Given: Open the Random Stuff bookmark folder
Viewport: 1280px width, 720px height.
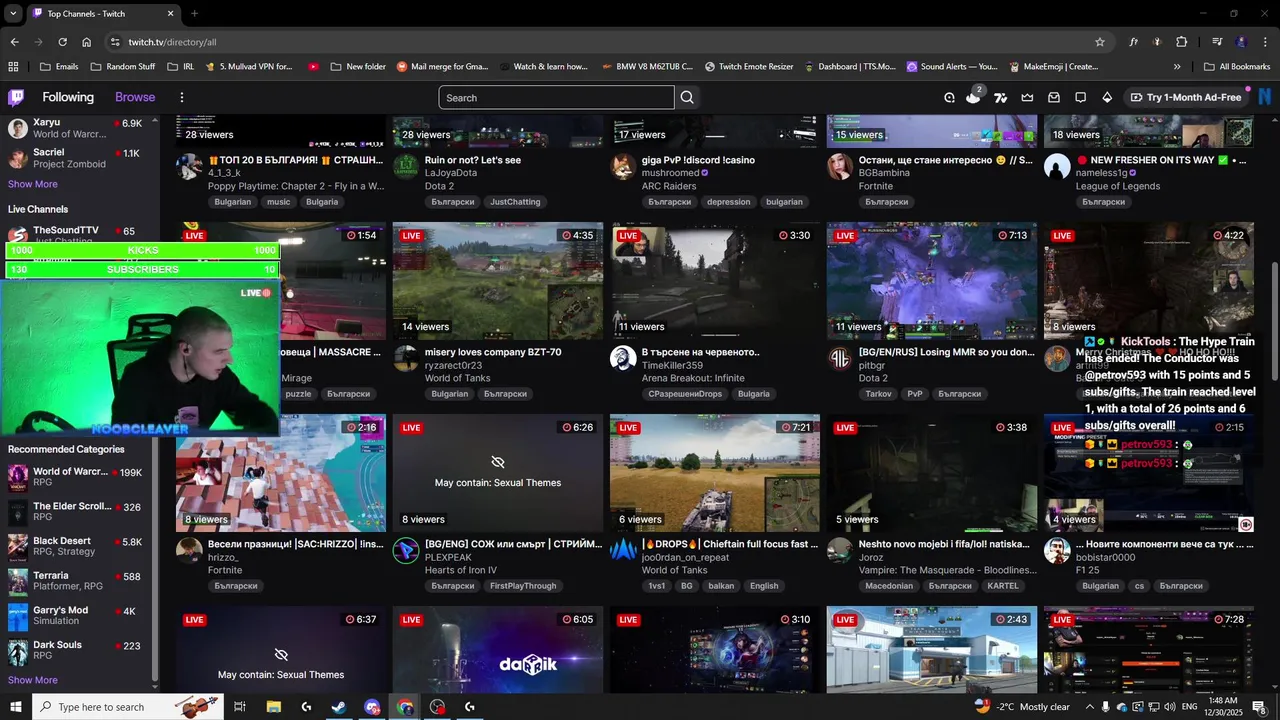Looking at the screenshot, I should point(123,67).
